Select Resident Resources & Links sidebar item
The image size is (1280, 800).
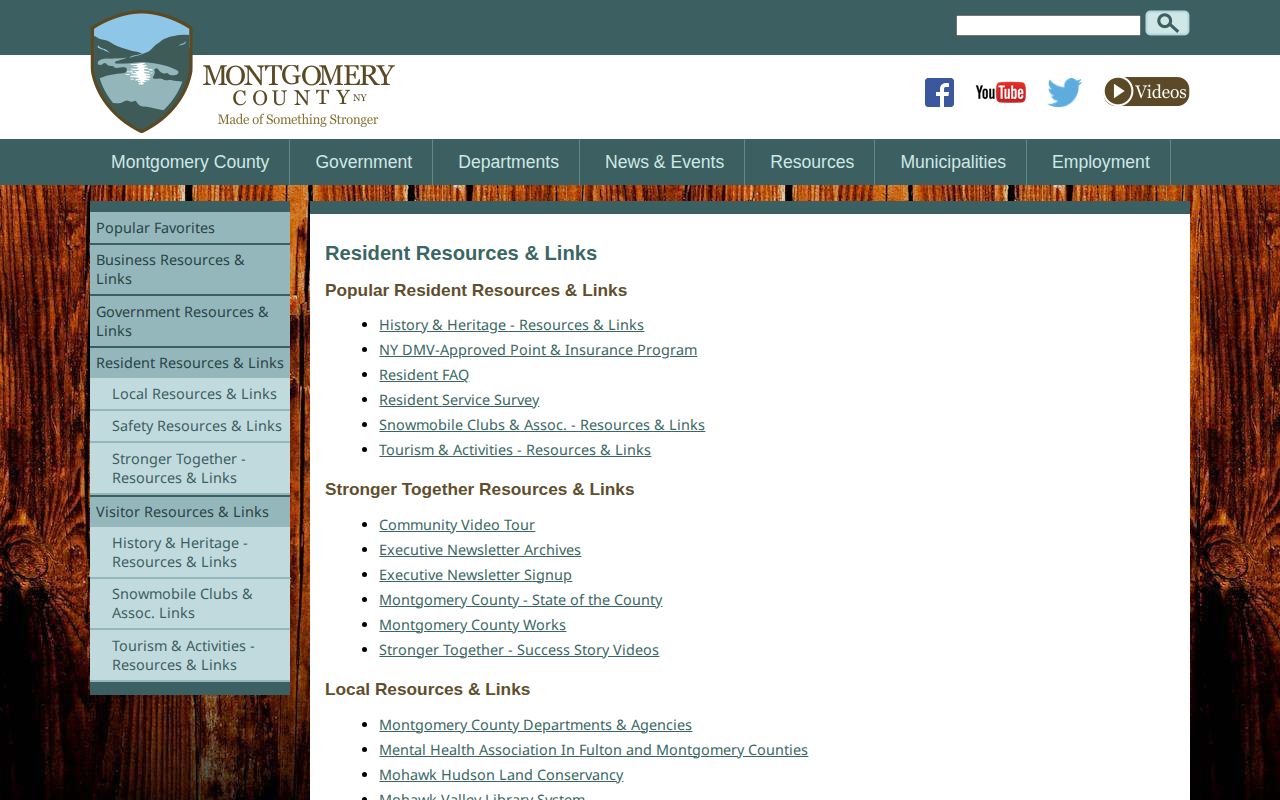pyautogui.click(x=190, y=363)
